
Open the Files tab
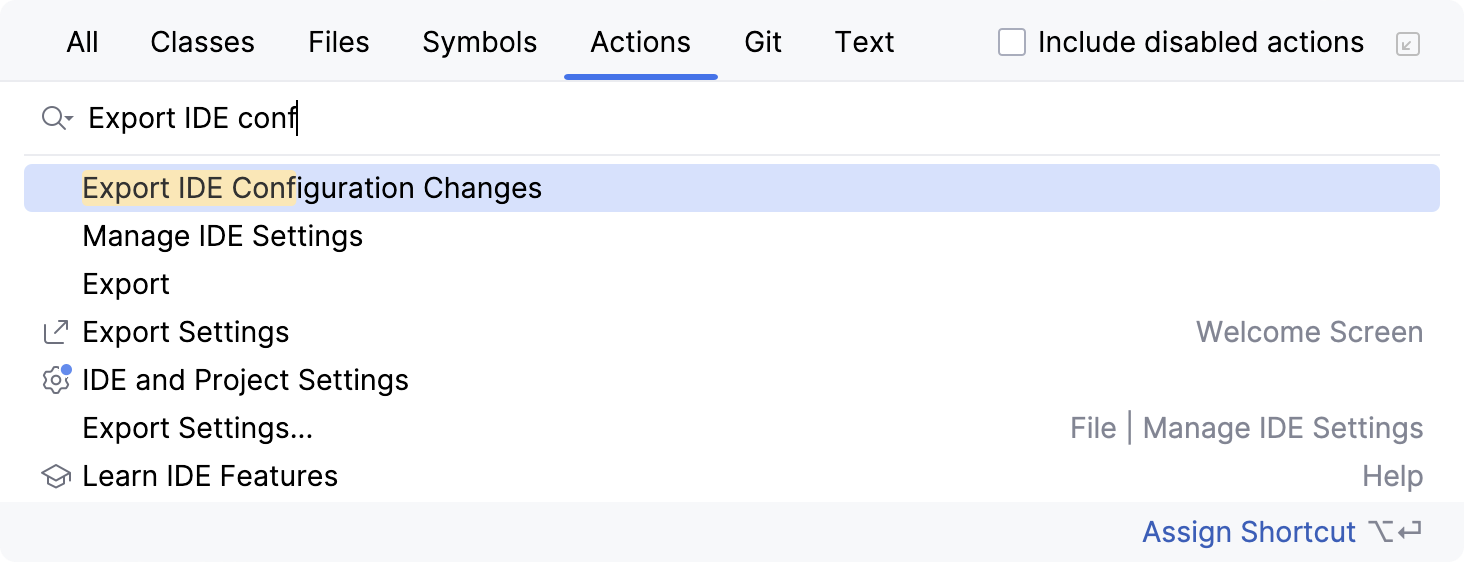tap(339, 43)
